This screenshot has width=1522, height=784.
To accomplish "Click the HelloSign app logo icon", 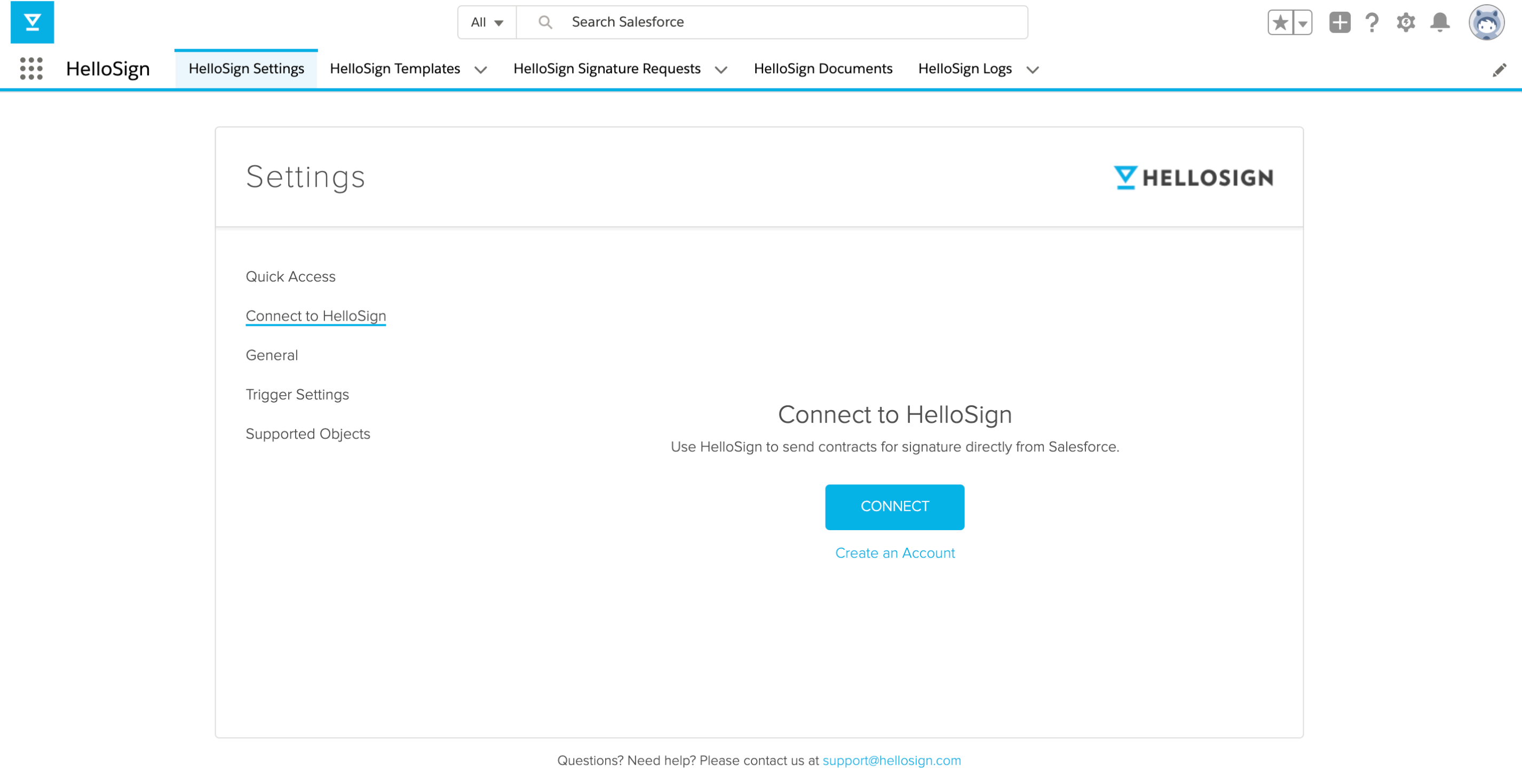I will click(x=32, y=22).
